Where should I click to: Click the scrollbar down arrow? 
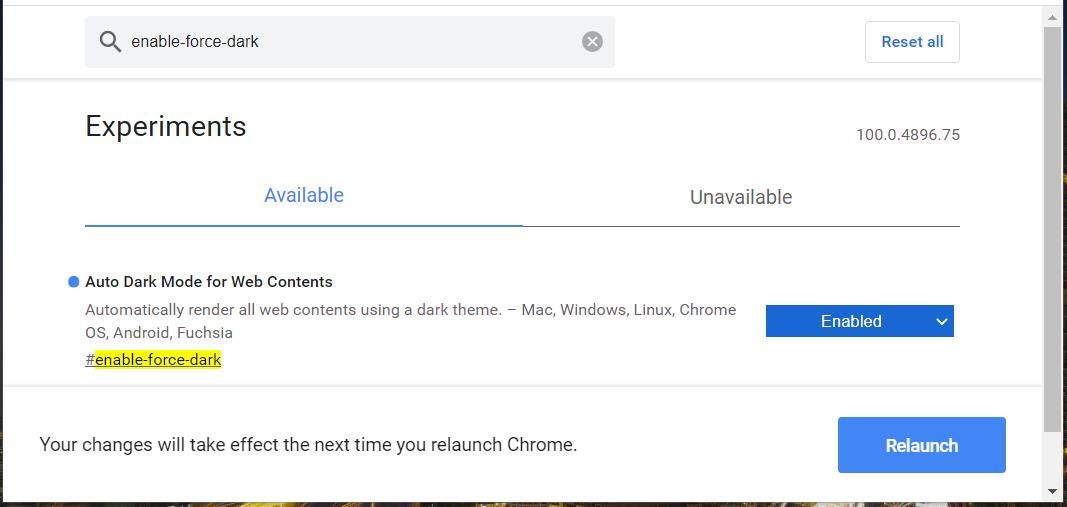[1052, 491]
